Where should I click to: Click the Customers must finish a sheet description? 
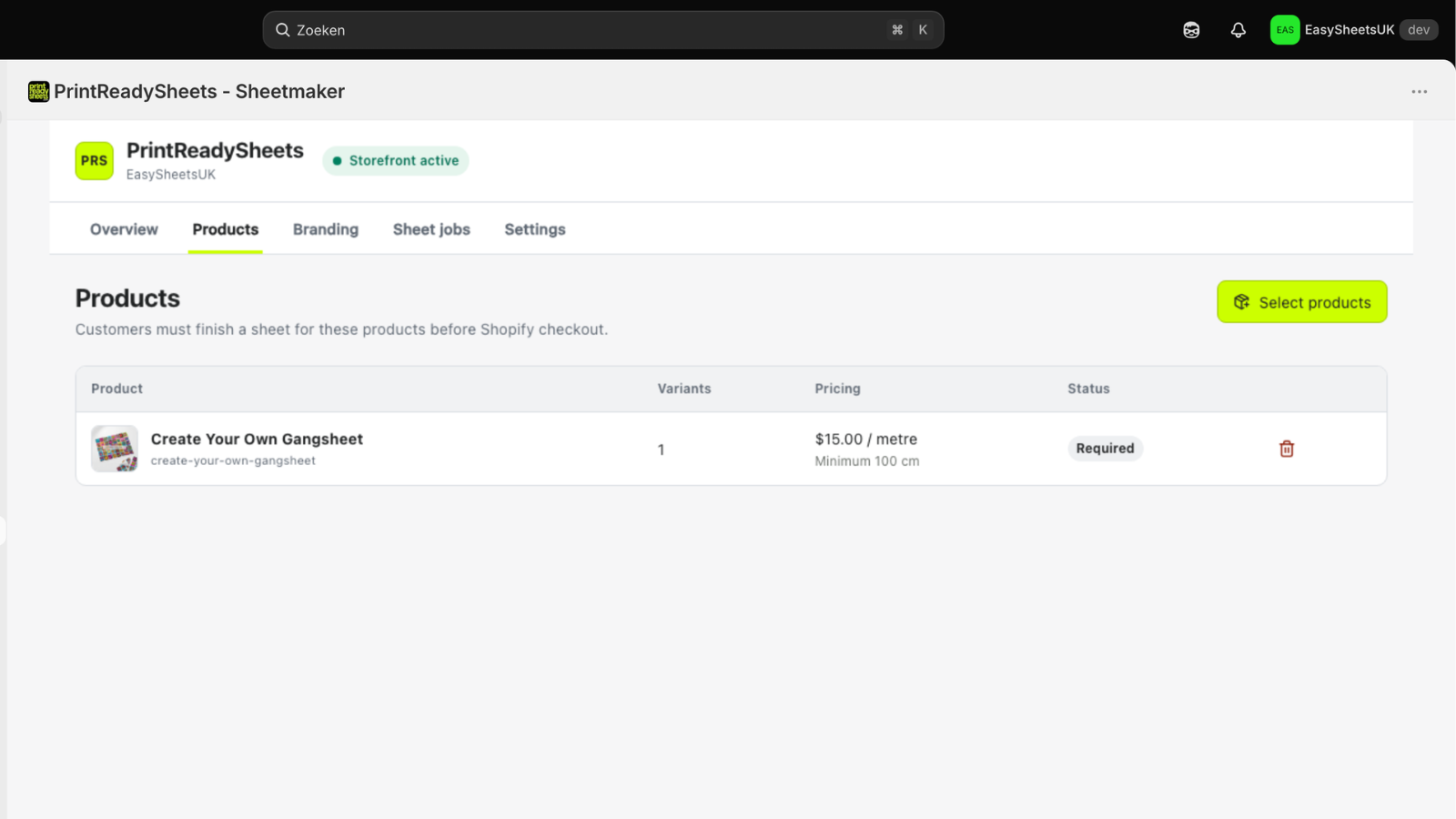point(341,329)
